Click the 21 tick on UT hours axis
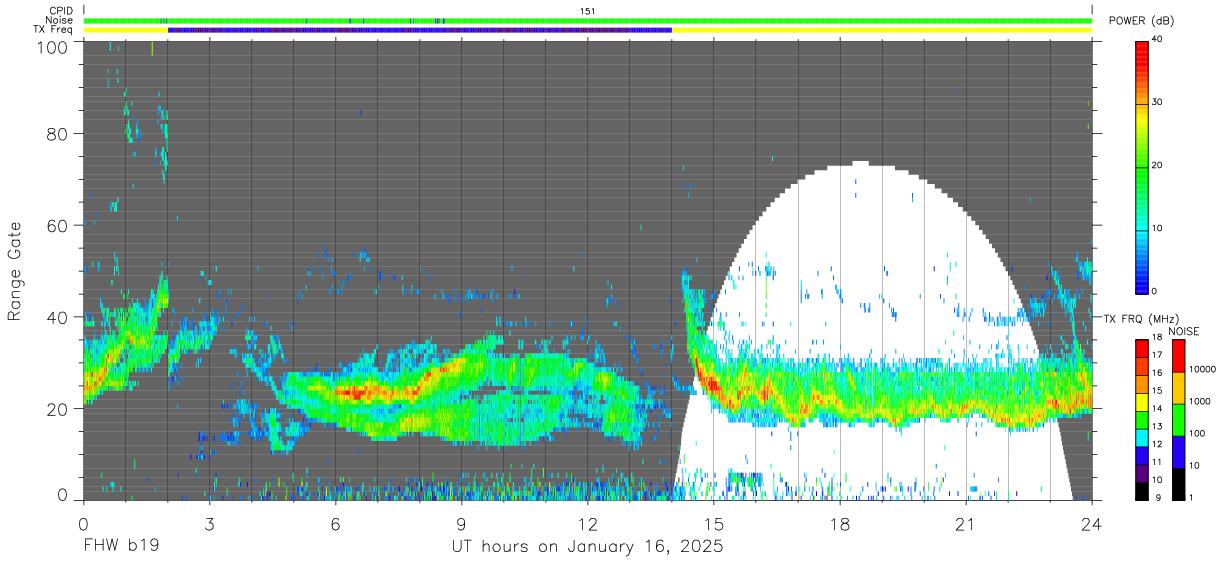The height and width of the screenshot is (567, 1228). point(966,524)
